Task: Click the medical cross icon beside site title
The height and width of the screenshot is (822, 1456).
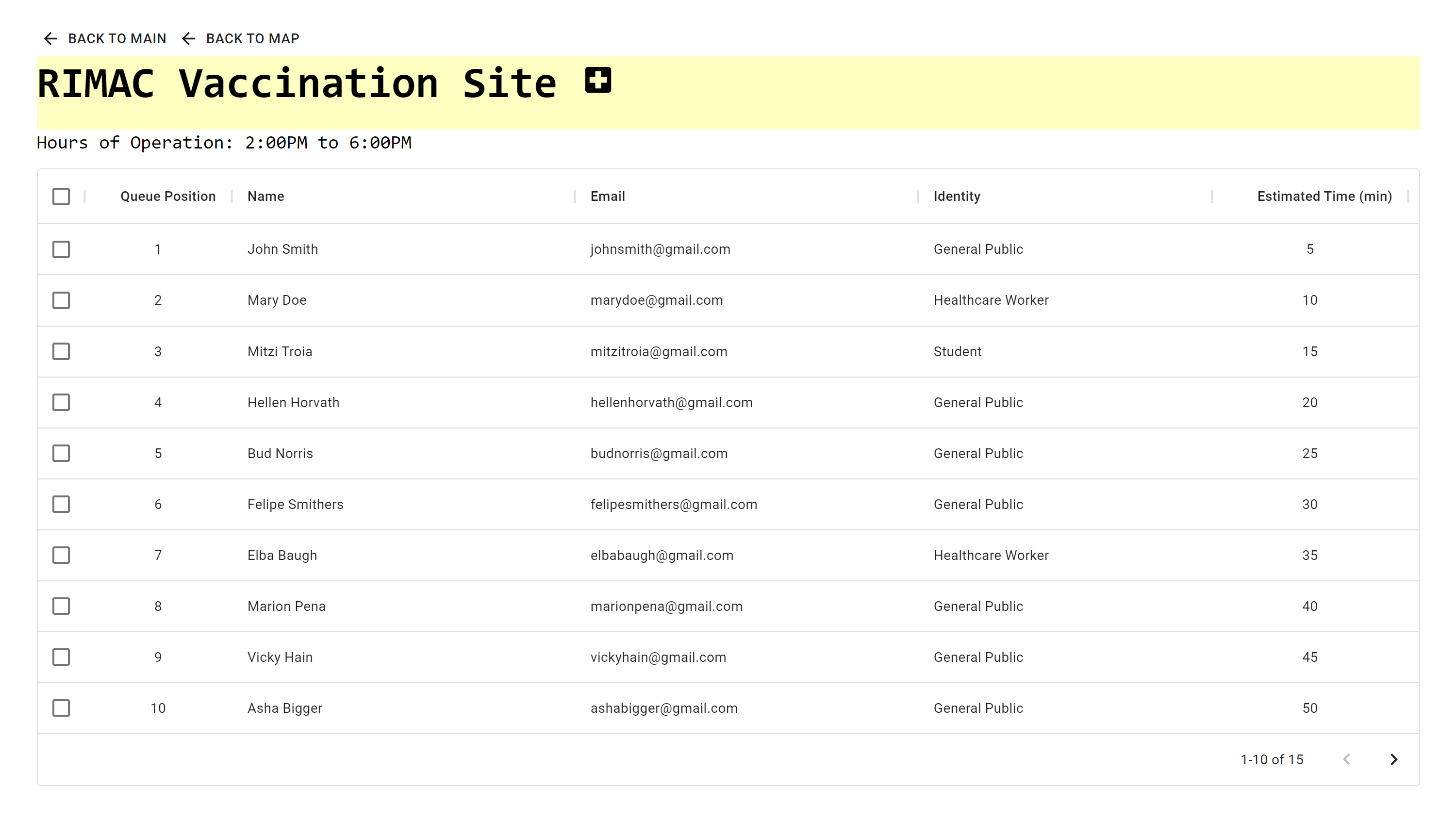Action: (x=598, y=80)
